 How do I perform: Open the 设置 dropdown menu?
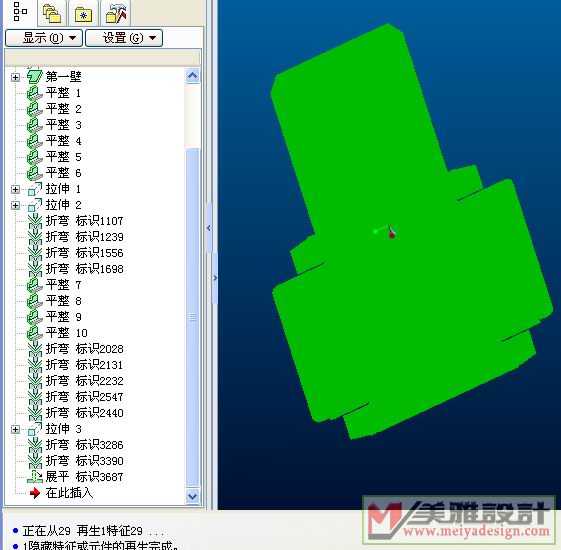[124, 38]
